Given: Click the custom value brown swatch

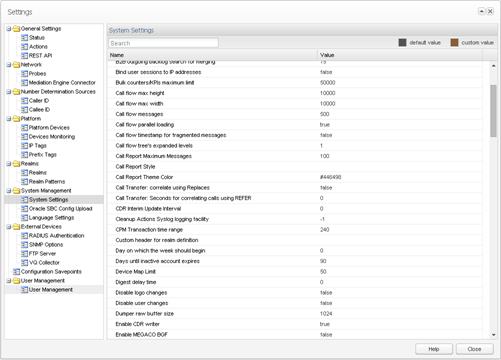Looking at the screenshot, I should [x=454, y=43].
